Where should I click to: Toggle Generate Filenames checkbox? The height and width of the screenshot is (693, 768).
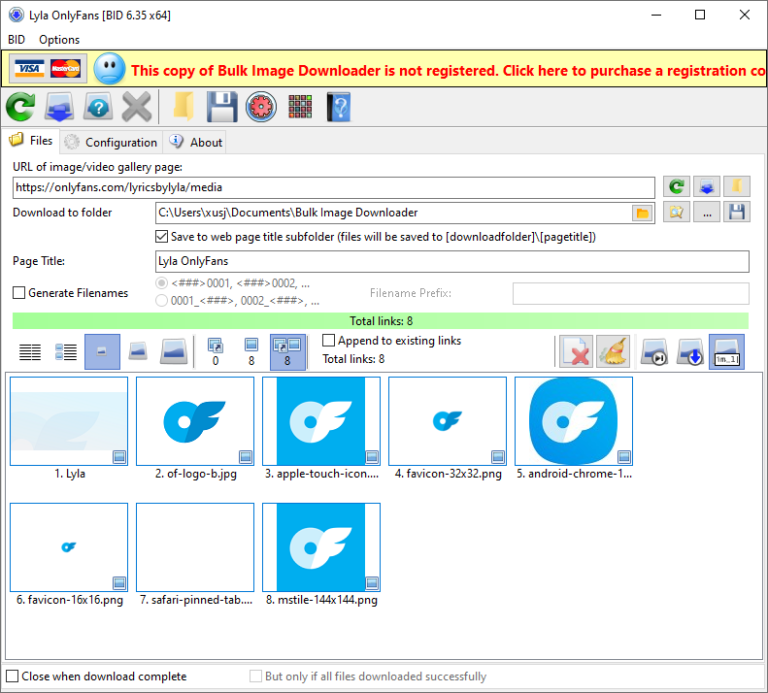19,293
